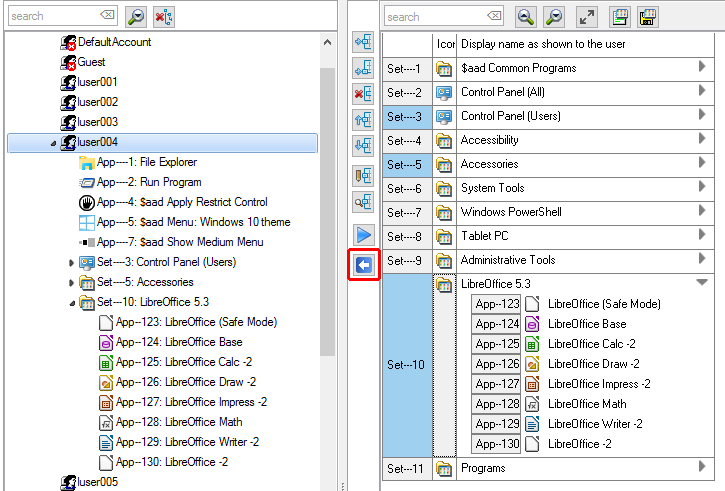This screenshot has width=725, height=491.
Task: Click the right panel search field
Action: coord(438,16)
